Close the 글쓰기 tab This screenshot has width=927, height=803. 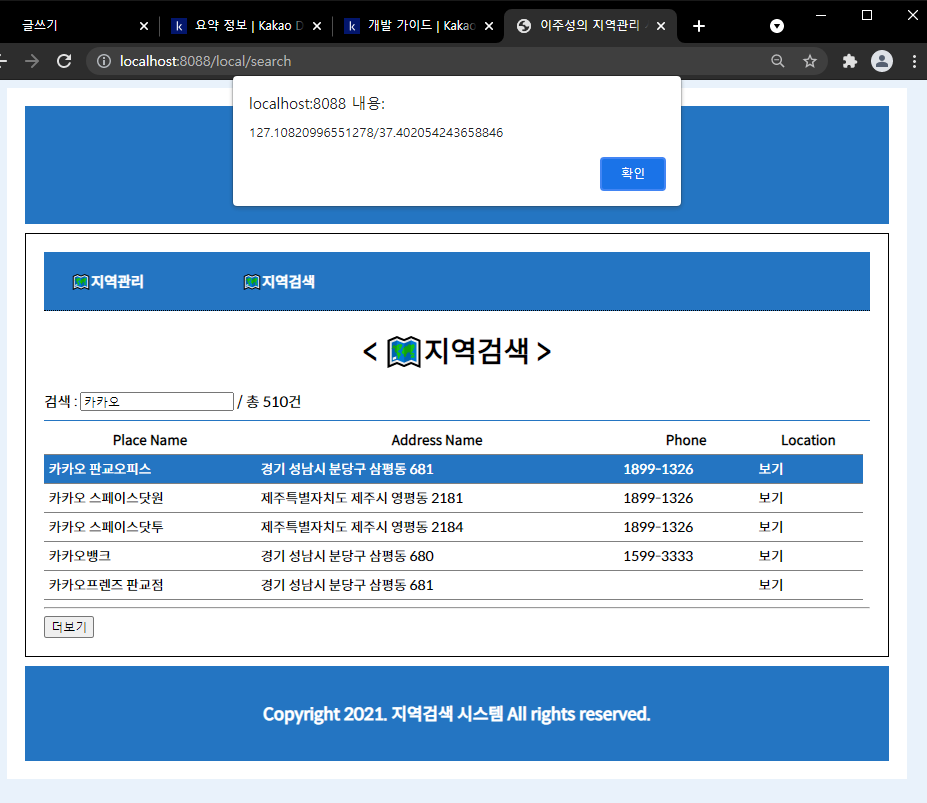coord(144,26)
